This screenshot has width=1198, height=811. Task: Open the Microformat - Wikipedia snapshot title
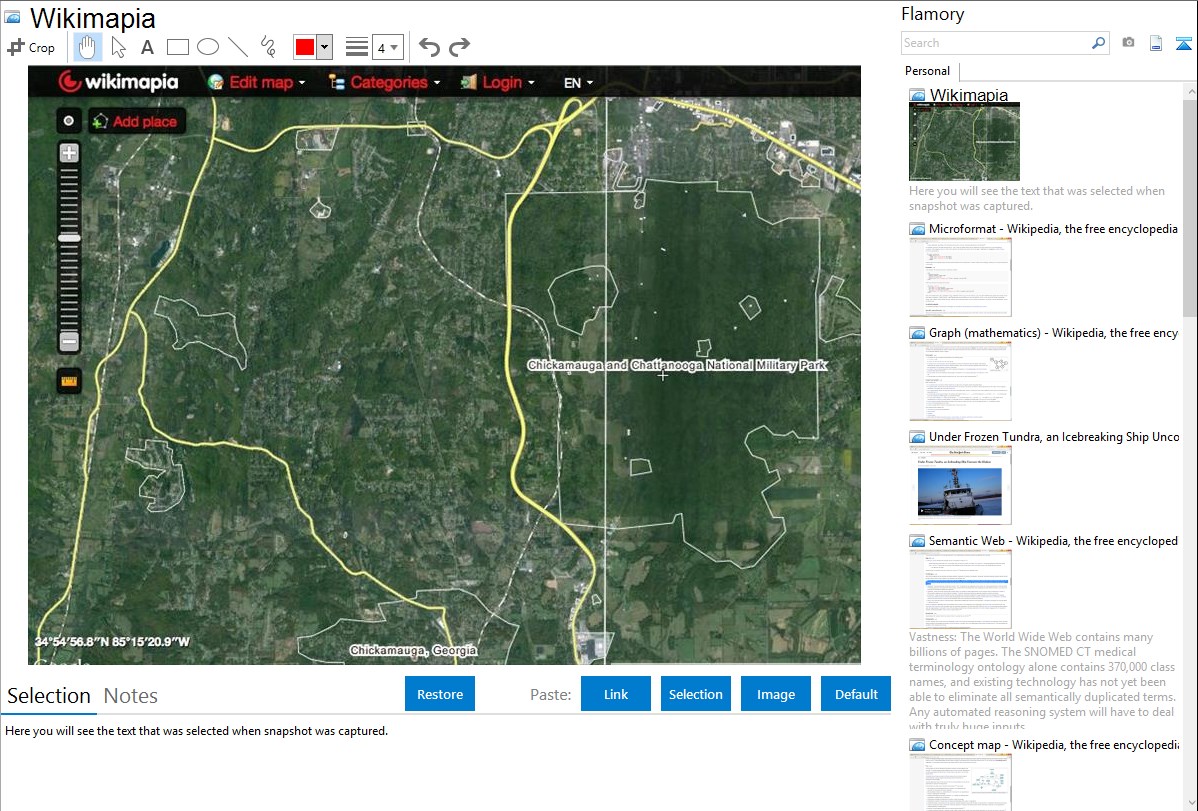[1053, 229]
